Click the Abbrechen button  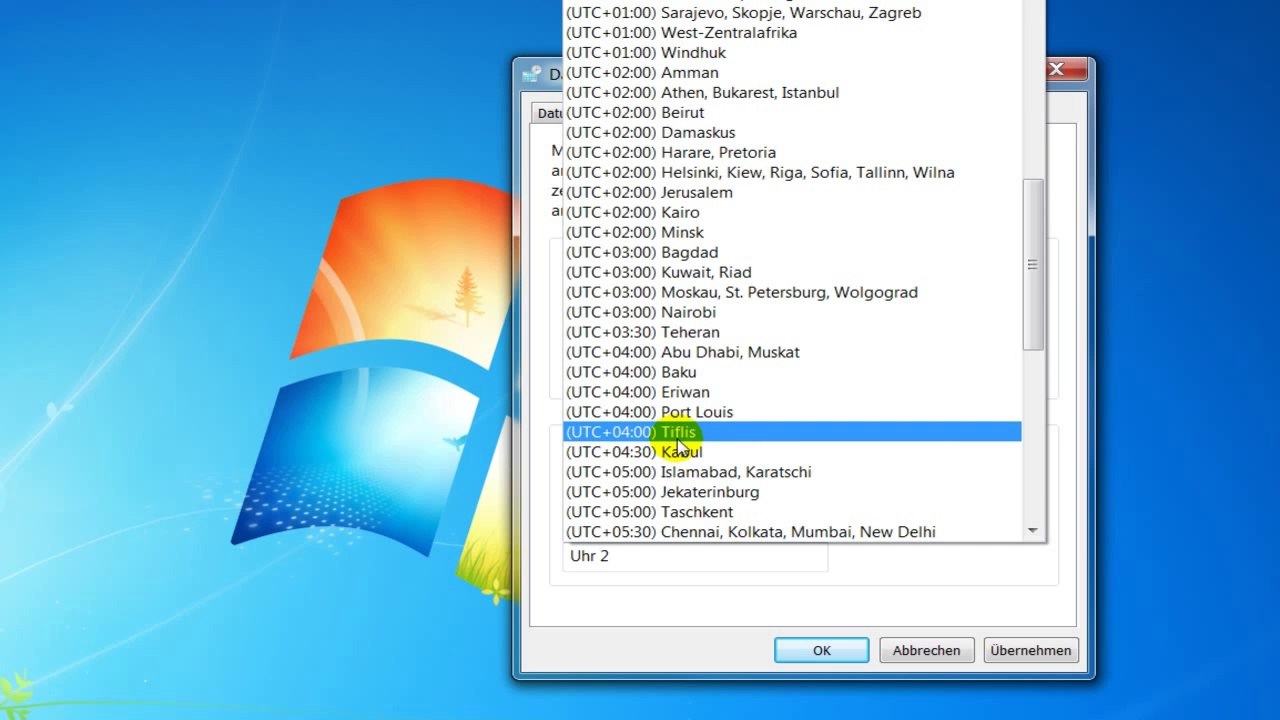(x=926, y=650)
